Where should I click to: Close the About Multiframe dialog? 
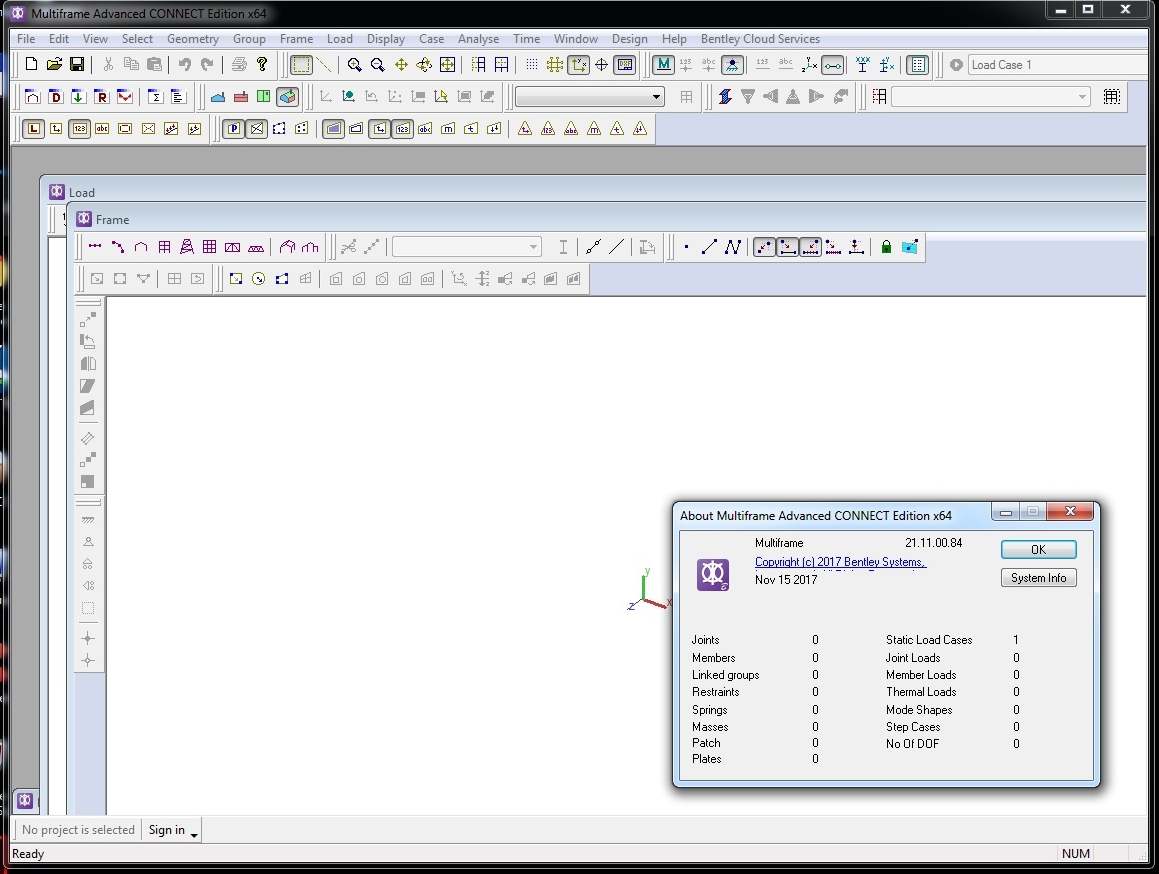(1070, 511)
